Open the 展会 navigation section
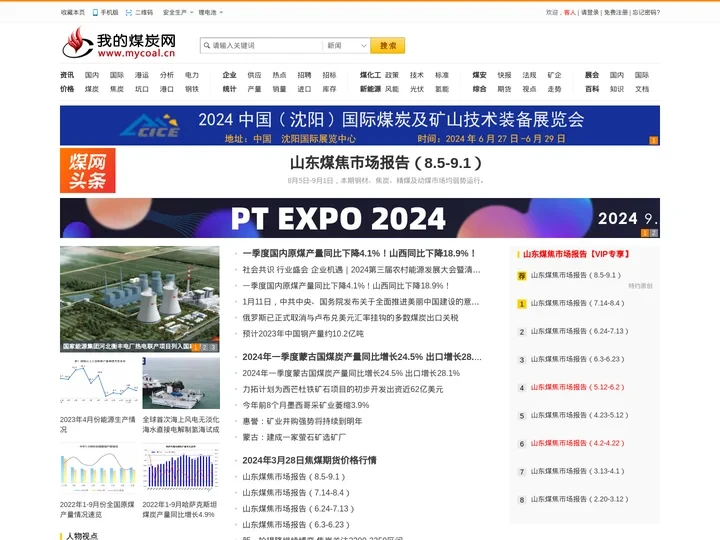This screenshot has width=720, height=540. click(x=592, y=75)
